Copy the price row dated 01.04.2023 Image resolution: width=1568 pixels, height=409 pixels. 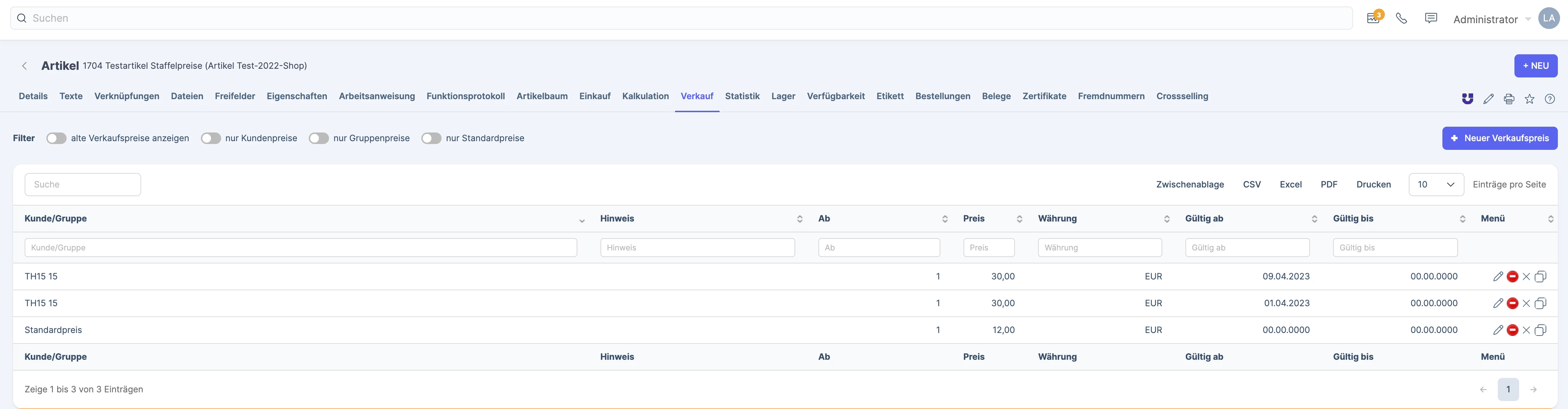click(x=1540, y=303)
